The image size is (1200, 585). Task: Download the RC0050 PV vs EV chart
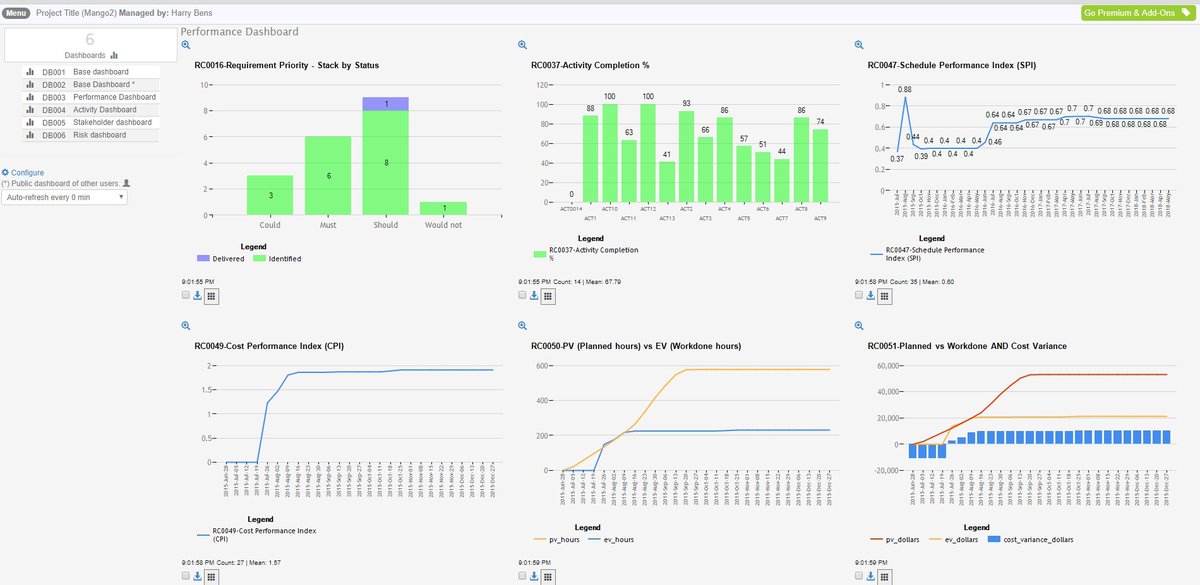pos(533,576)
